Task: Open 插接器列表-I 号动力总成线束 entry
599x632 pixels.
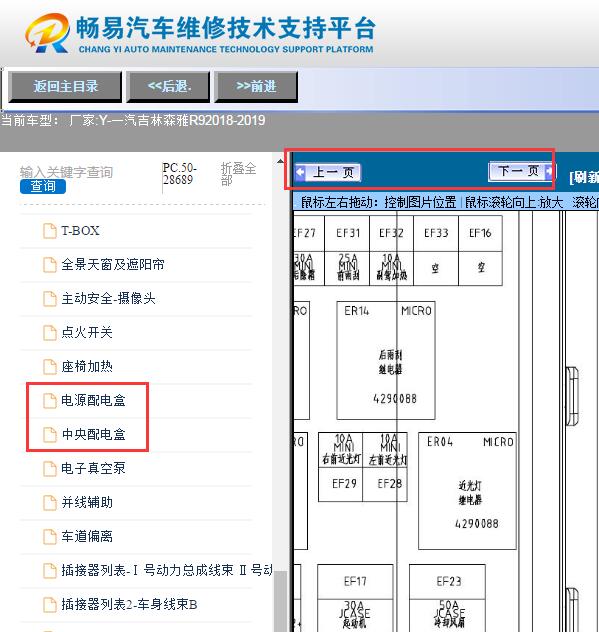Action: tap(167, 570)
